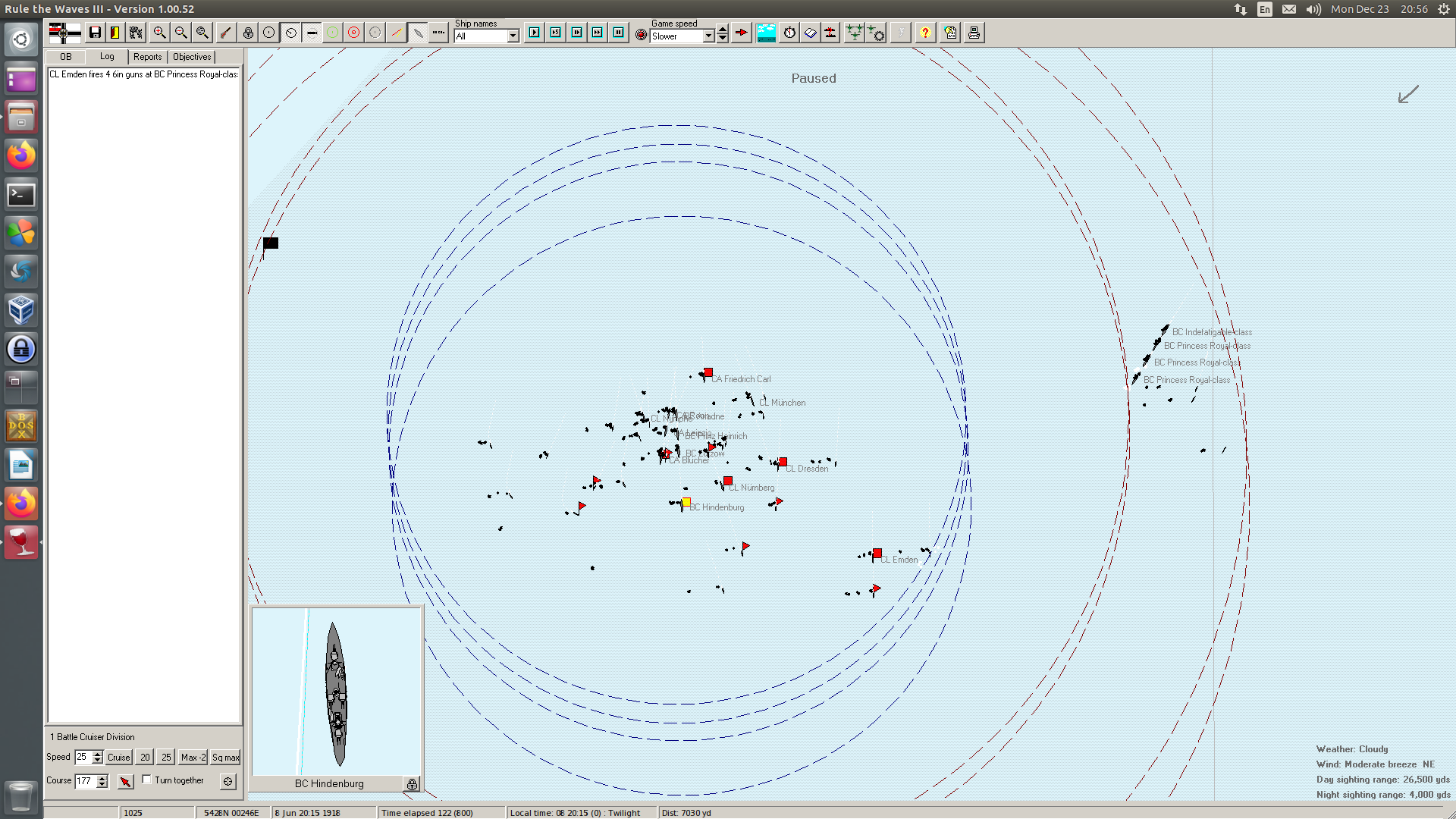Screen dimensions: 1456x819
Task: Toggle the lock beside BC Hindenburg
Action: pos(412,784)
